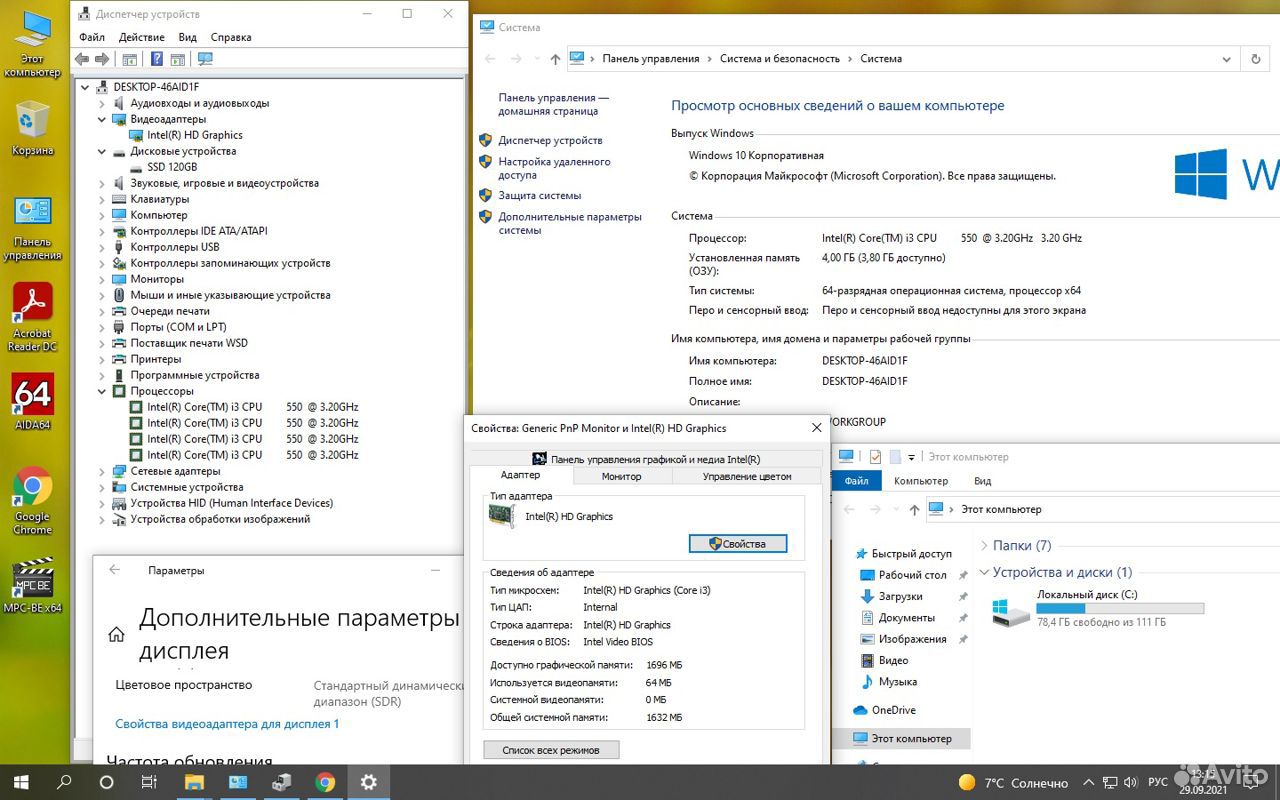
Task: Click the Settings gear on the taskbar
Action: point(369,782)
